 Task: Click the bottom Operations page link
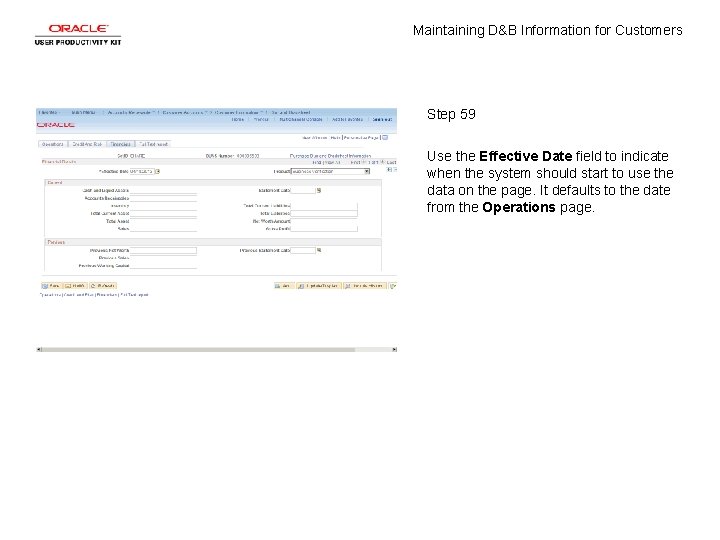51,295
